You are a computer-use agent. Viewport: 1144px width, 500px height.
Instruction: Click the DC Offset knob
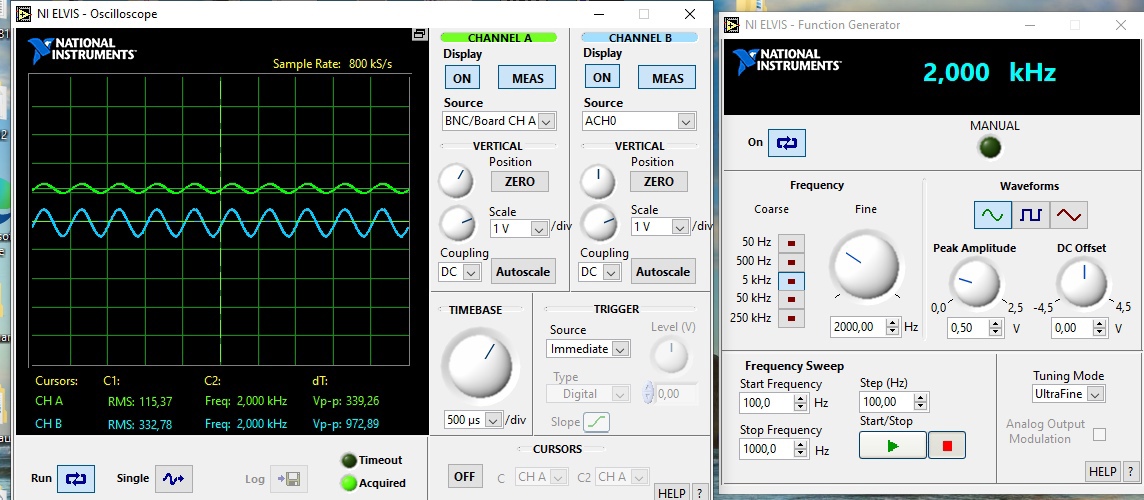click(1083, 283)
